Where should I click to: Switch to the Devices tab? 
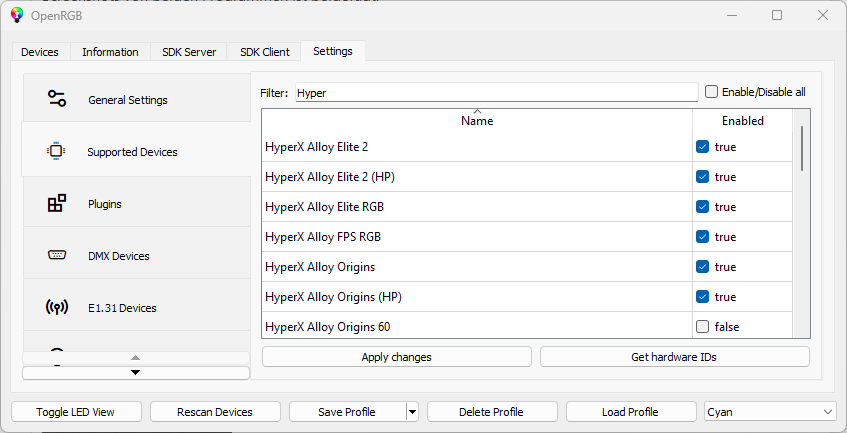40,52
